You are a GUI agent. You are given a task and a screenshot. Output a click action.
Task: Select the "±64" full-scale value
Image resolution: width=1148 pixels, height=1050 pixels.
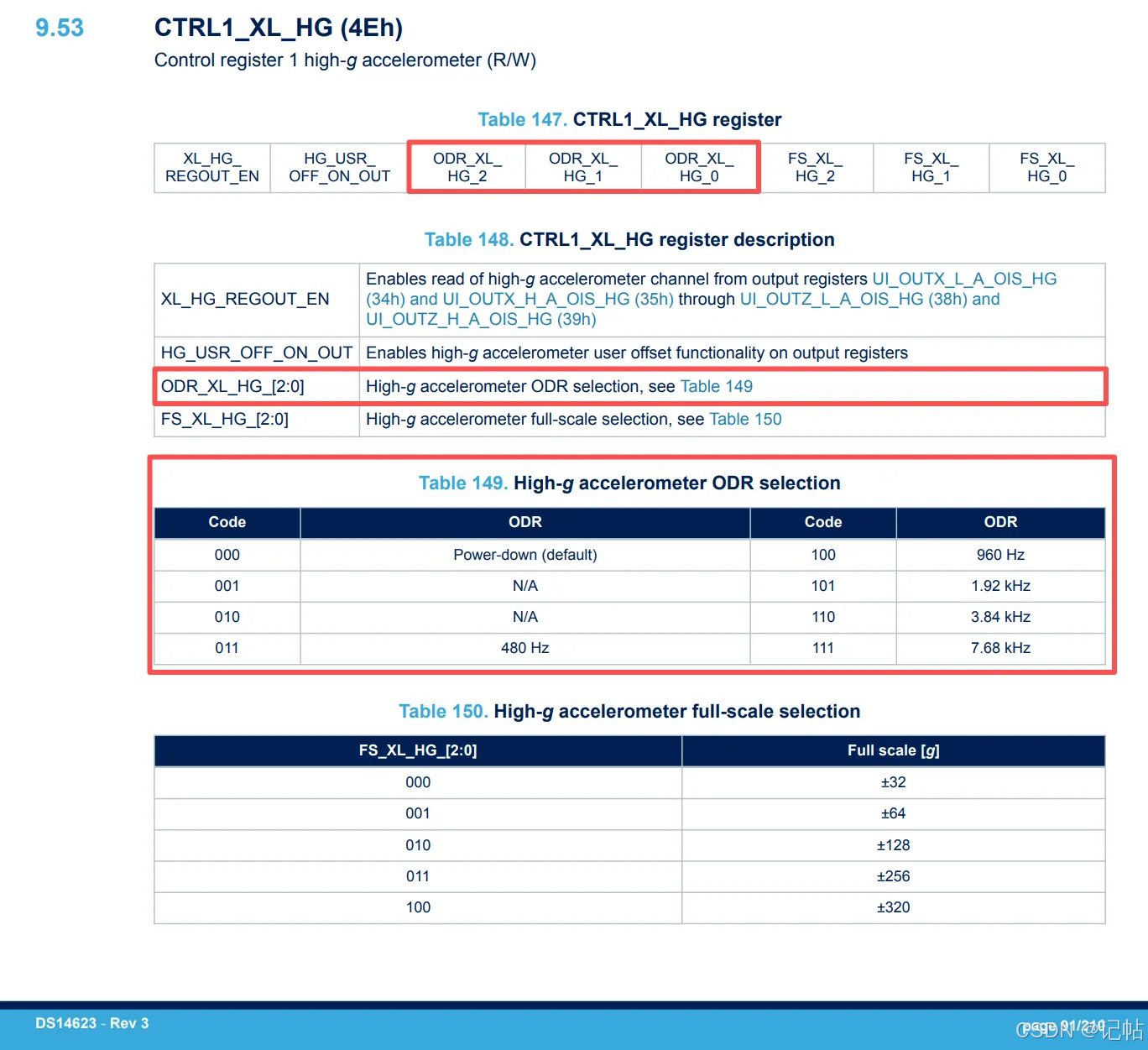tap(894, 813)
